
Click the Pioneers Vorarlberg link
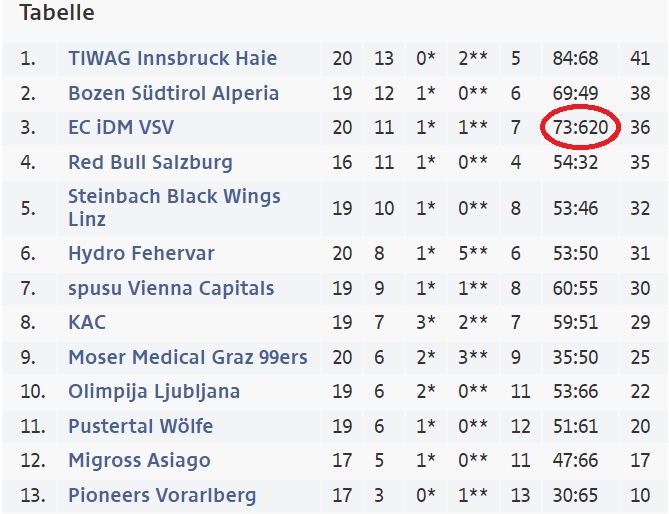162,495
